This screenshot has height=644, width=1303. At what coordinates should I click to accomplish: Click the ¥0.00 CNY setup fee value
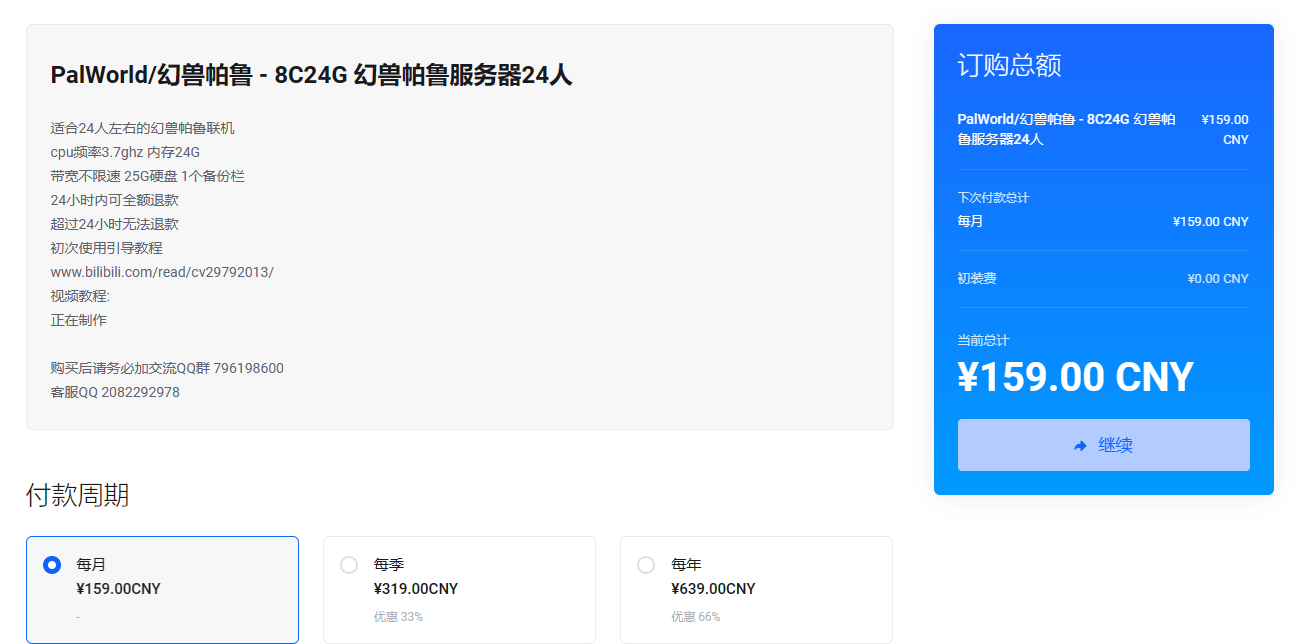pos(1218,279)
